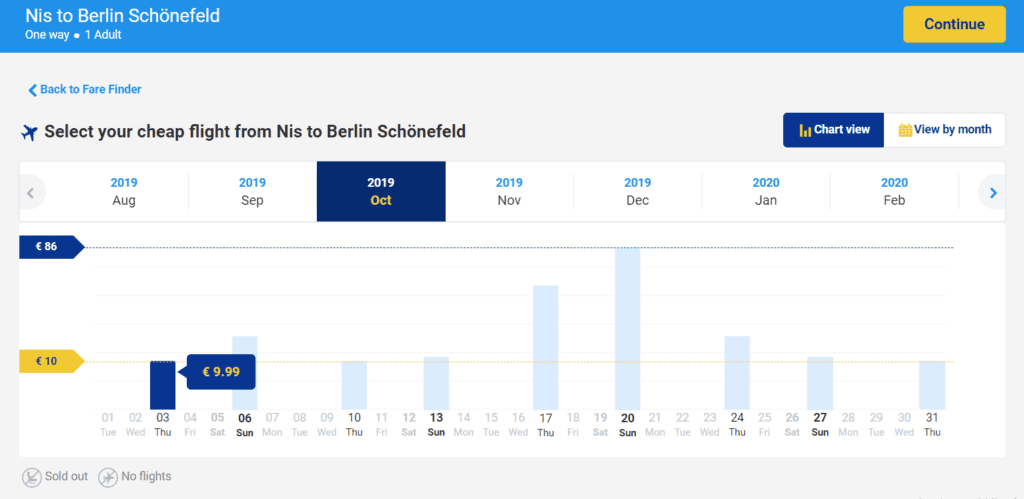Screen dimensions: 1024x499
Task: Select the 2019 Nov month tab
Action: [509, 191]
